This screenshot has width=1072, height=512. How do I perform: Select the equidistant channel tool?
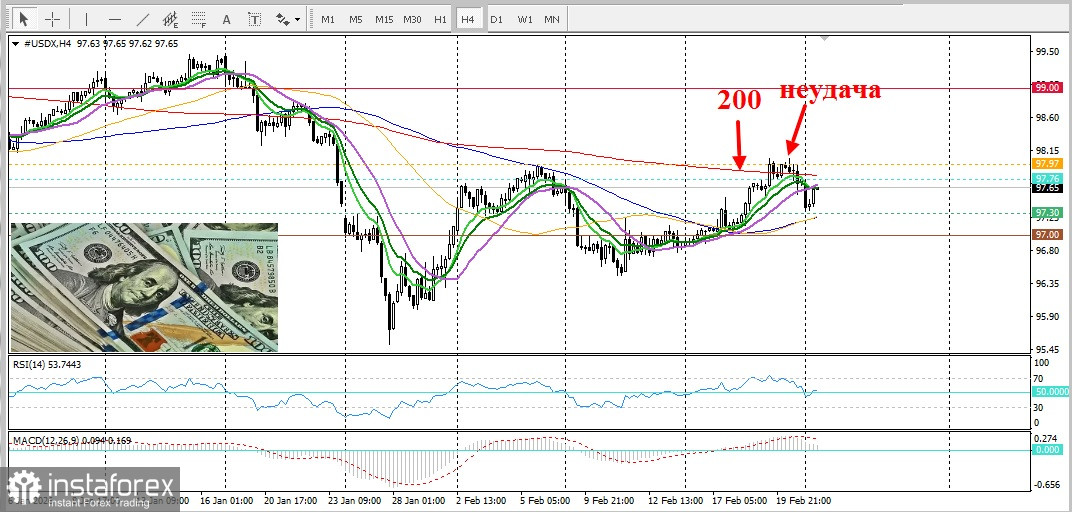[x=171, y=19]
